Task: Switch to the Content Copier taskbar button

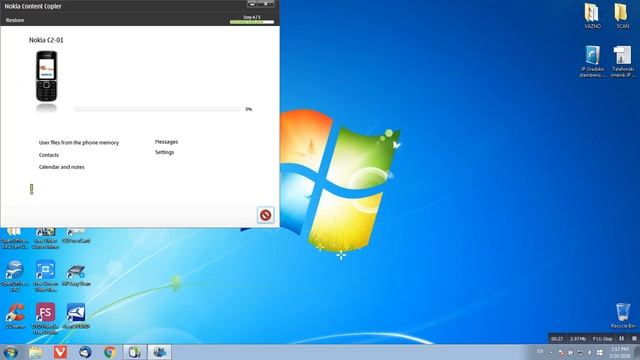Action: point(160,352)
